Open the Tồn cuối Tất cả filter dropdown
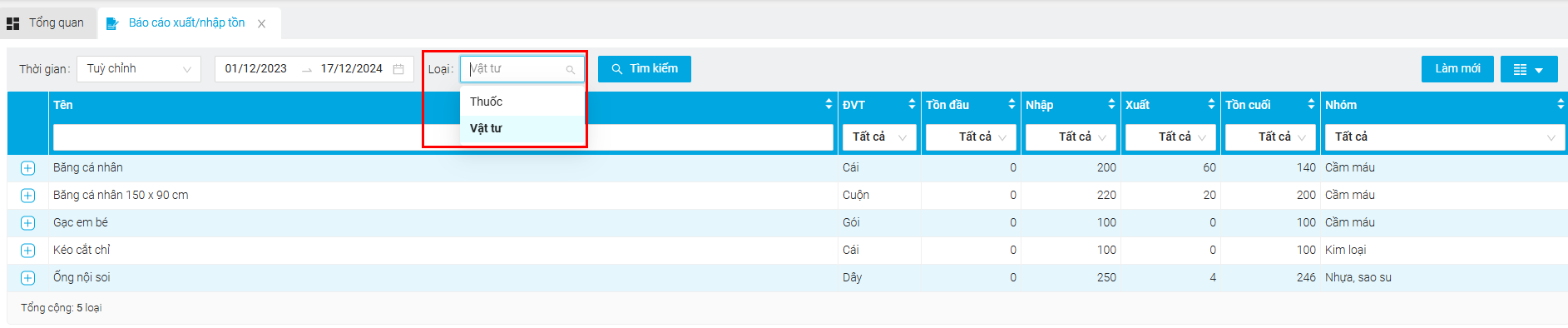 [1270, 137]
